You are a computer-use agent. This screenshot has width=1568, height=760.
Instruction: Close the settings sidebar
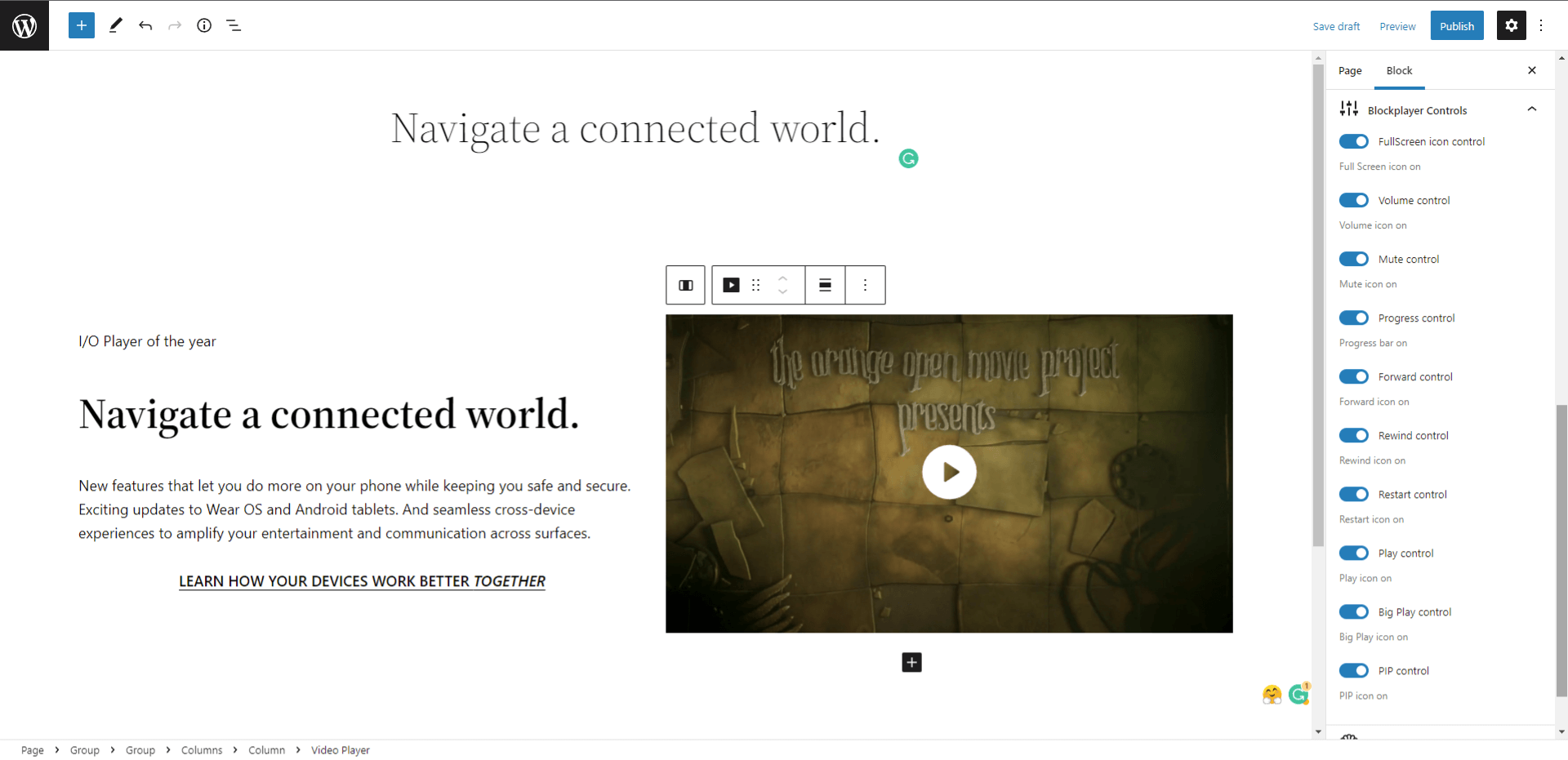[1532, 70]
